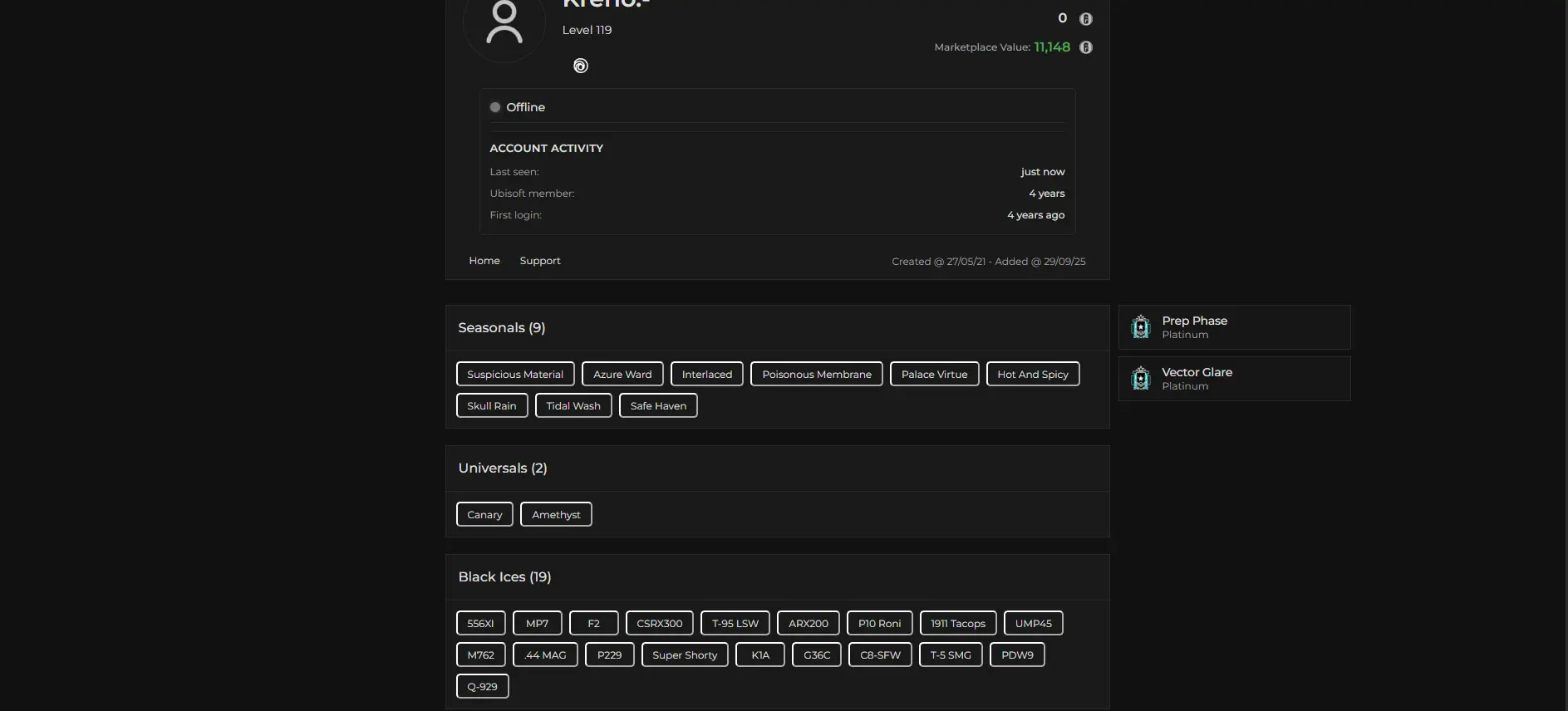
Task: Select the Amethyst universal skin tag
Action: coord(556,515)
